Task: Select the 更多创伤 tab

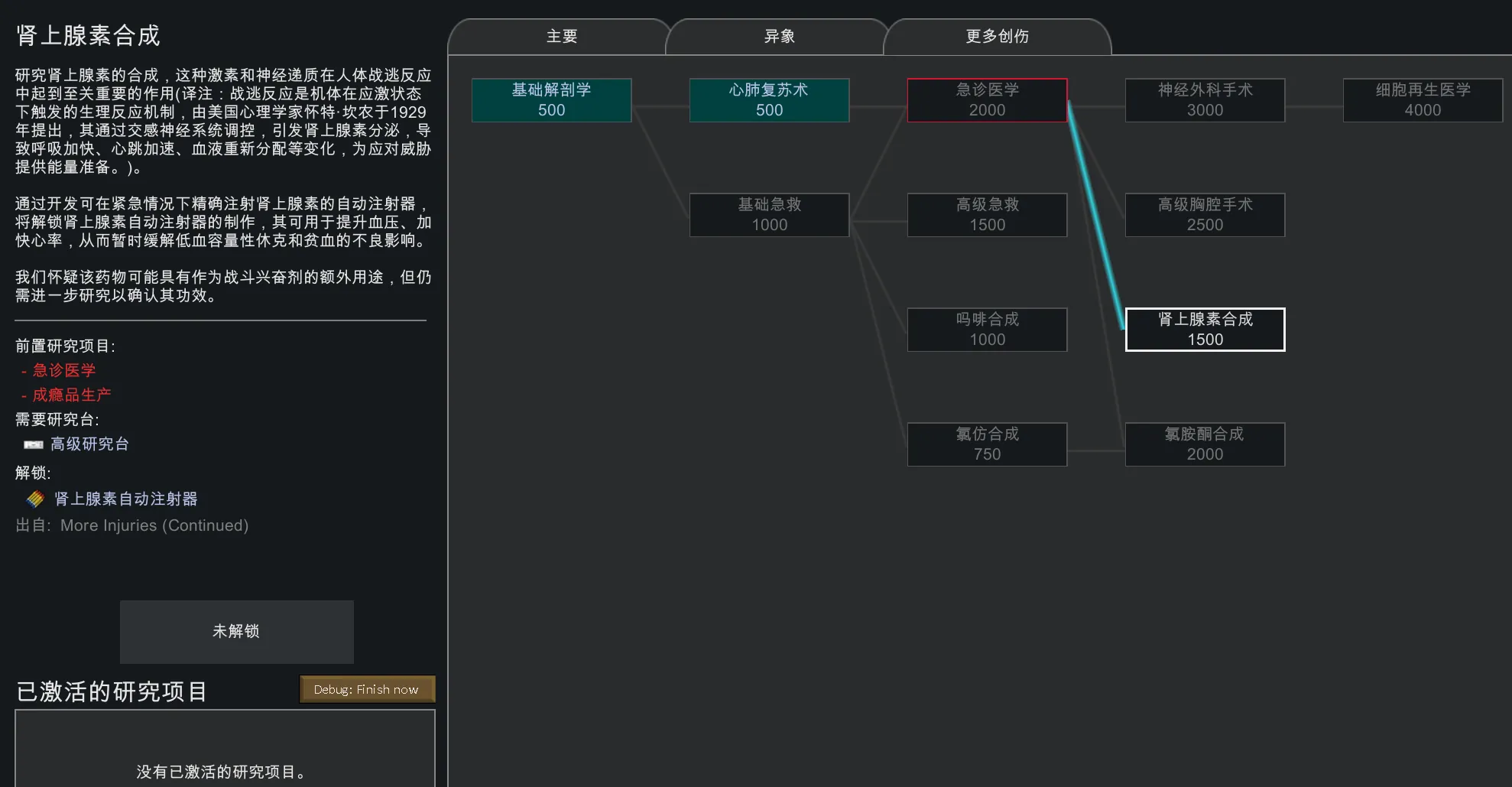Action: click(x=997, y=37)
